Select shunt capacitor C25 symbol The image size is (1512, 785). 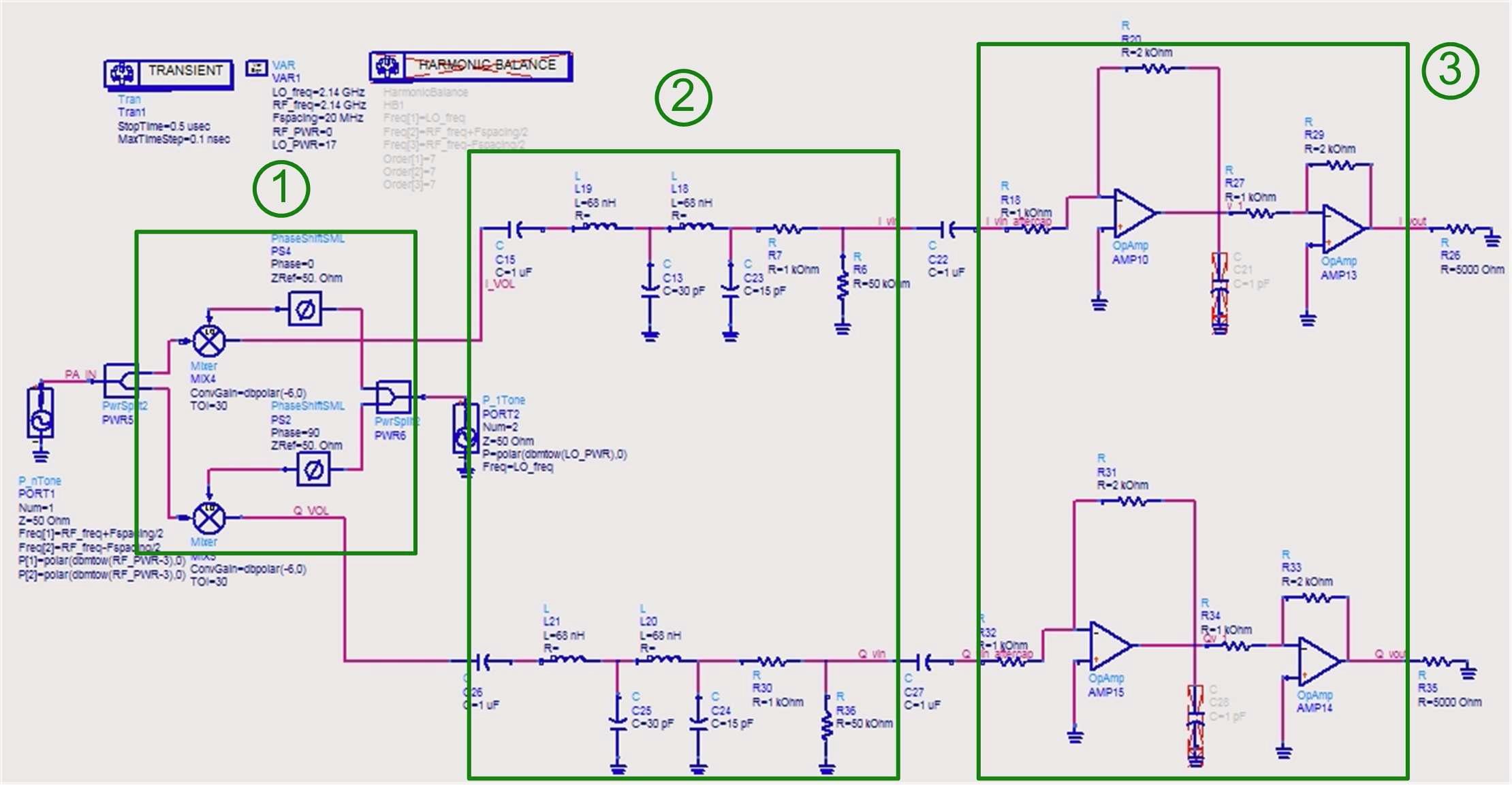[618, 725]
